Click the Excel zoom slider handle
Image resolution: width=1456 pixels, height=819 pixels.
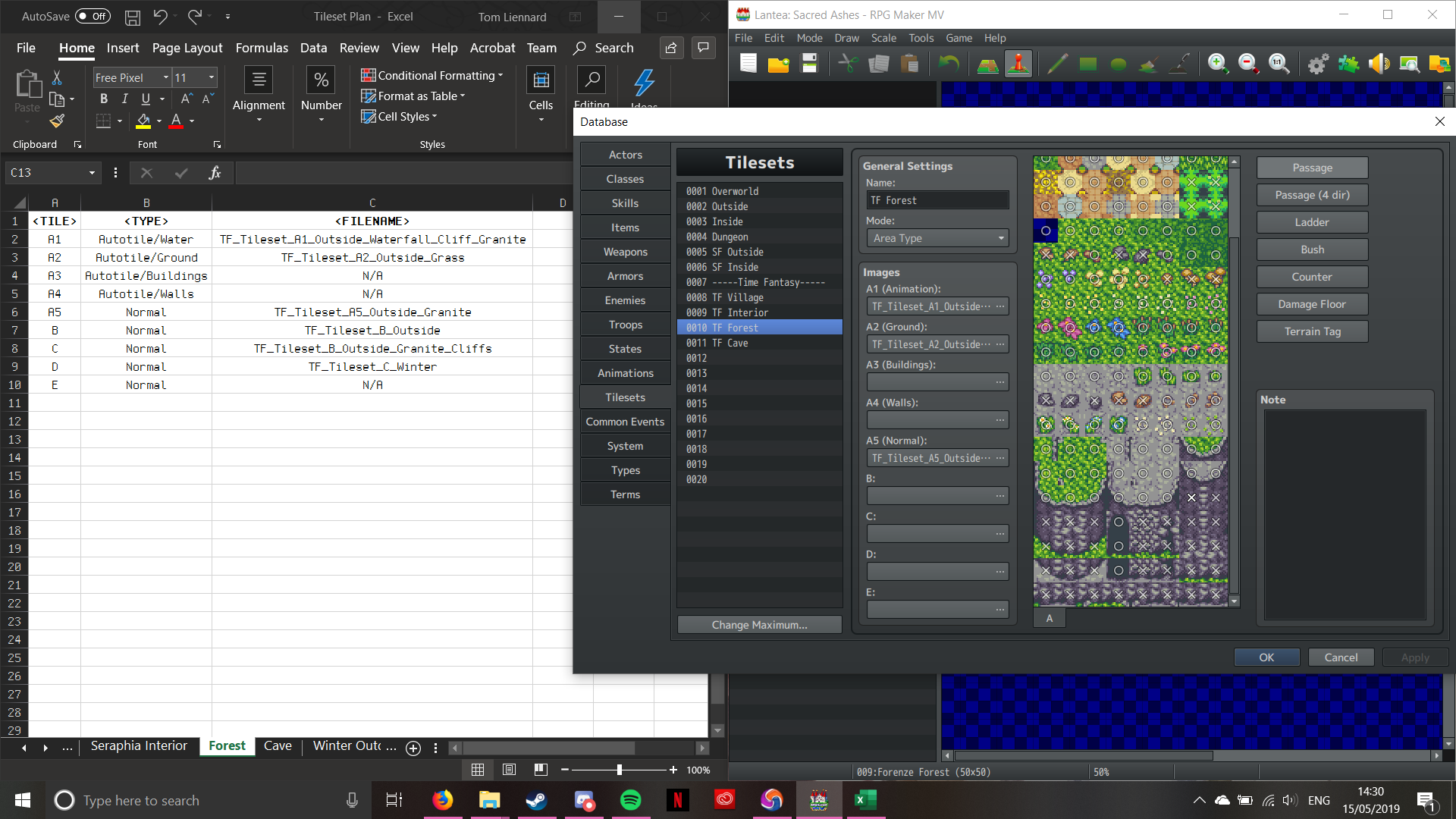pos(620,770)
